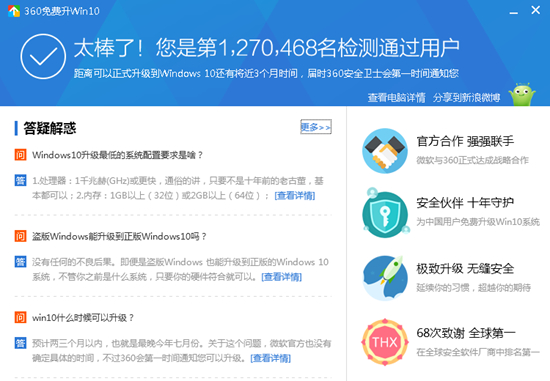Click the shield and key security icon
The width and height of the screenshot is (550, 381).
385,213
